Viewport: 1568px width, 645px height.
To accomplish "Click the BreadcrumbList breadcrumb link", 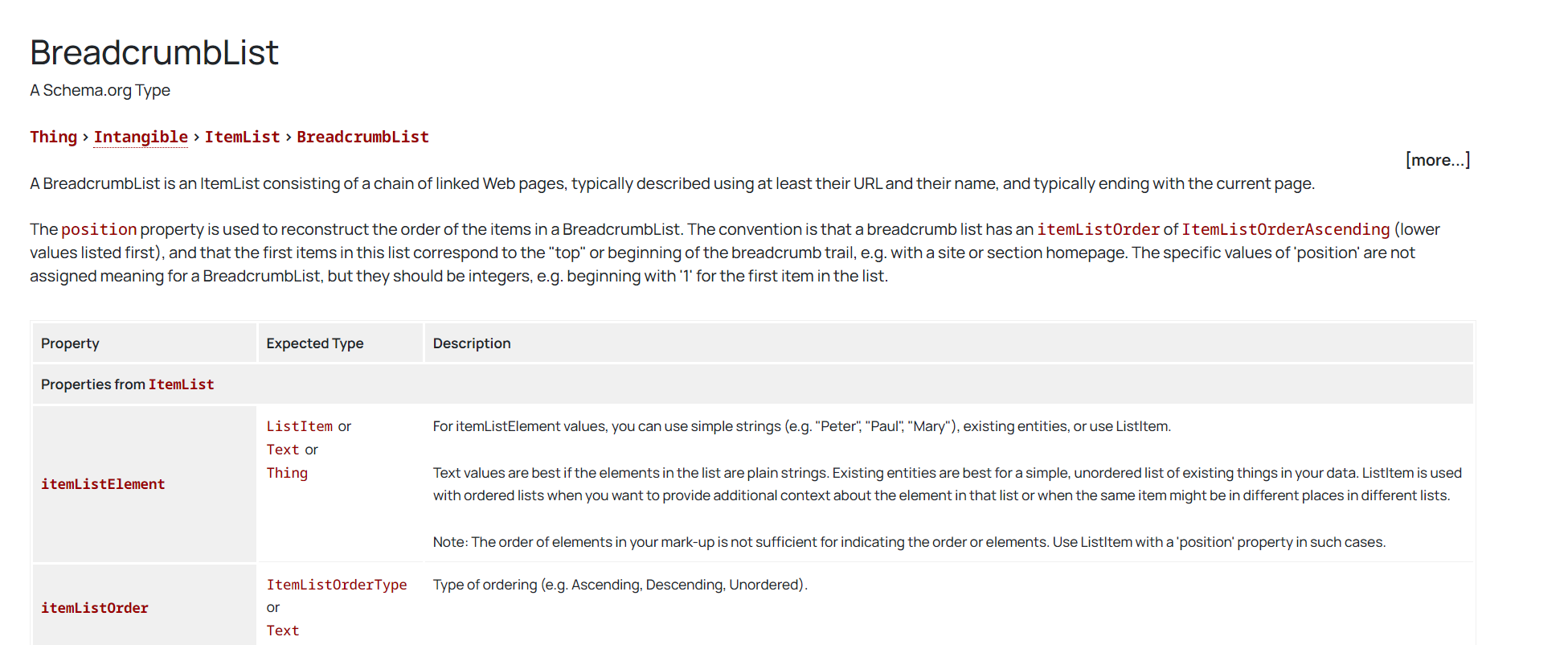I will (x=362, y=138).
